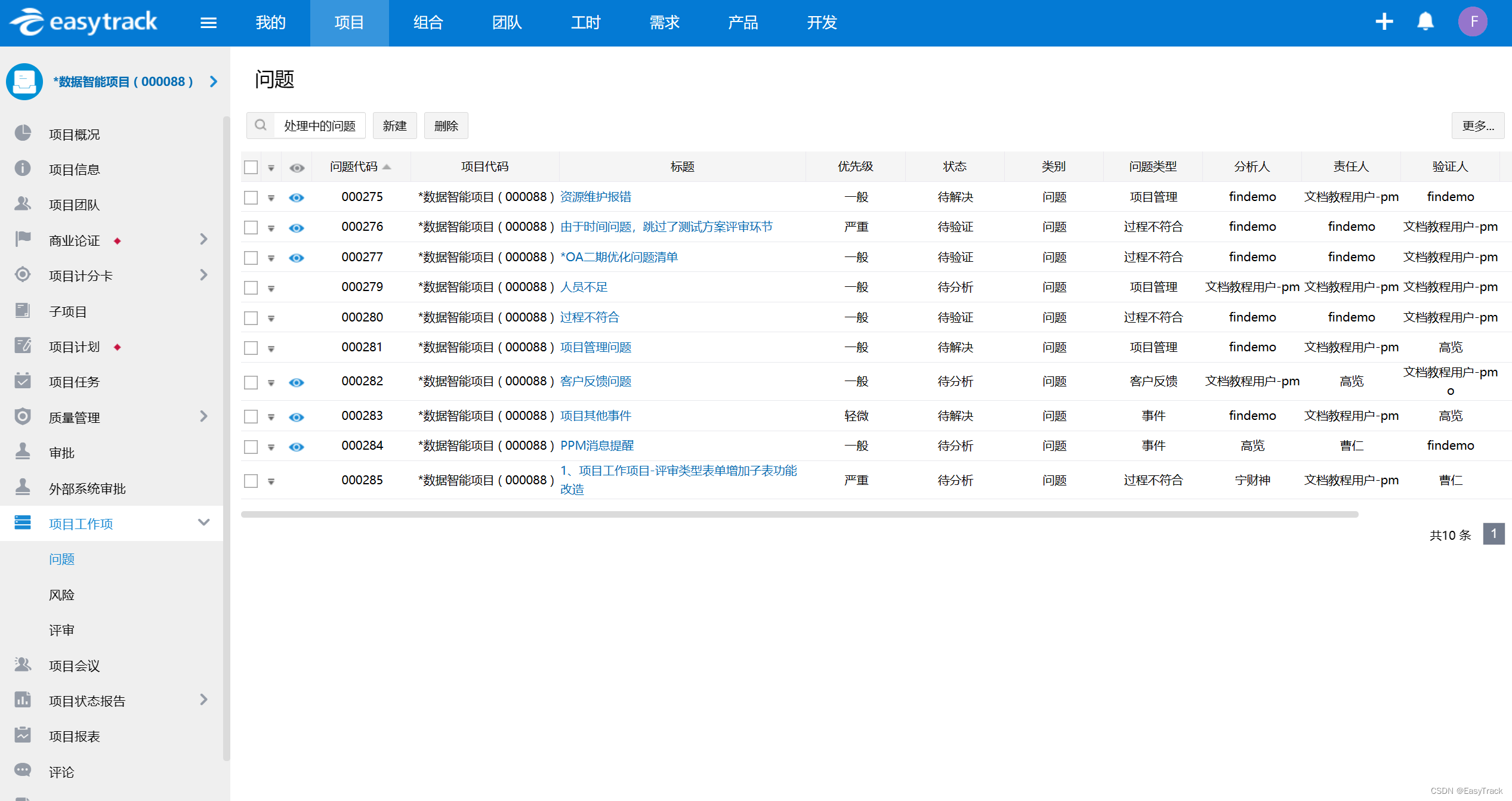Click the plus add icon
The width and height of the screenshot is (1512, 801).
click(x=1384, y=22)
